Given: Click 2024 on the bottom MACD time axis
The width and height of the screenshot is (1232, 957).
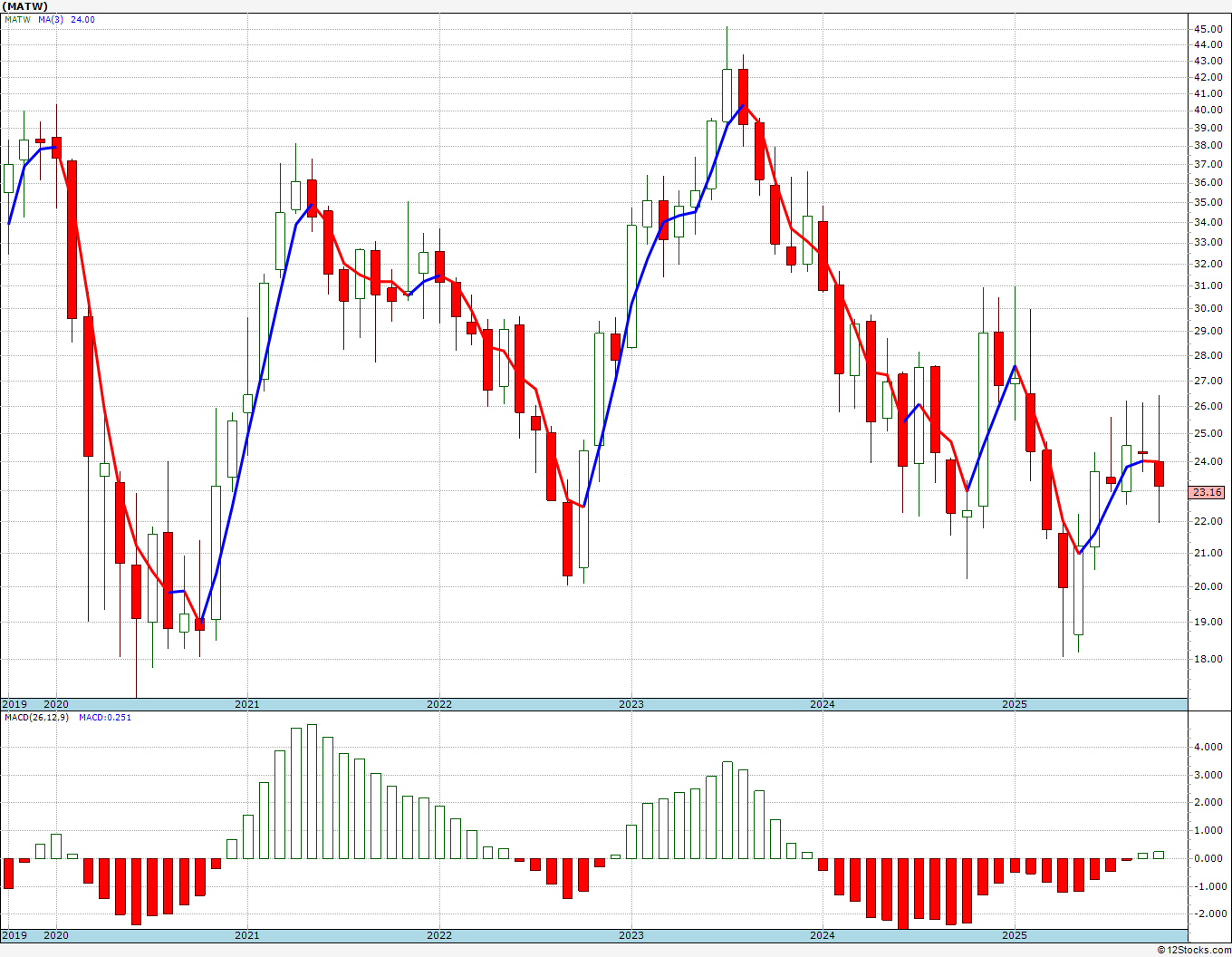Looking at the screenshot, I should tap(823, 935).
